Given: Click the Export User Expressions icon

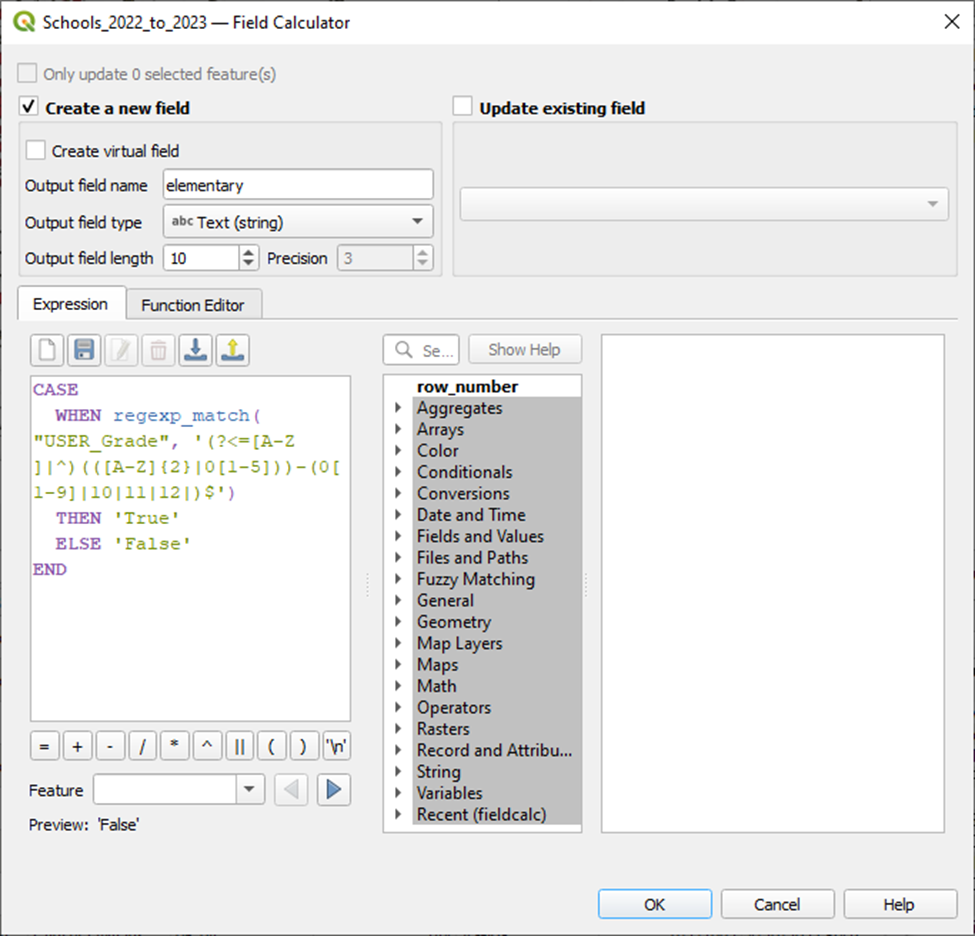Looking at the screenshot, I should pyautogui.click(x=232, y=350).
